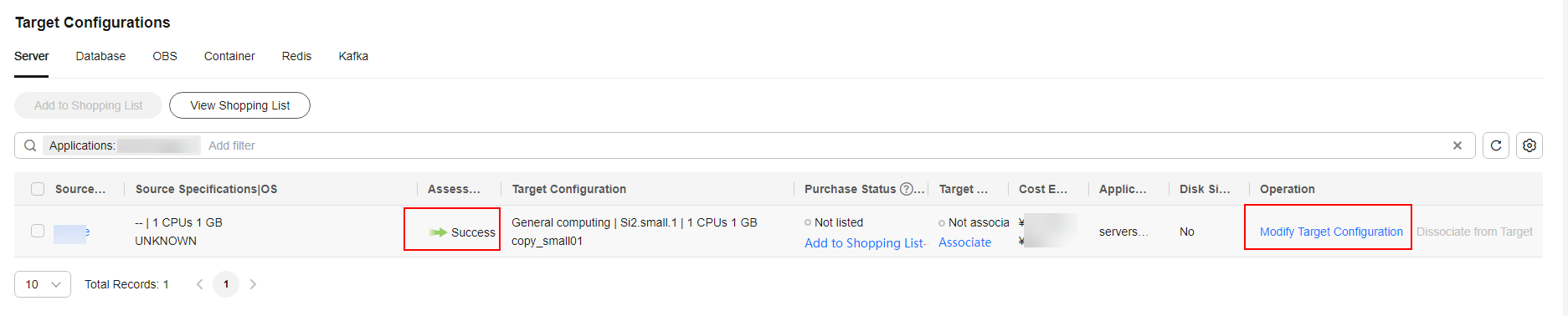Image resolution: width=1568 pixels, height=316 pixels.
Task: Check the first server row checkbox
Action: (x=38, y=231)
